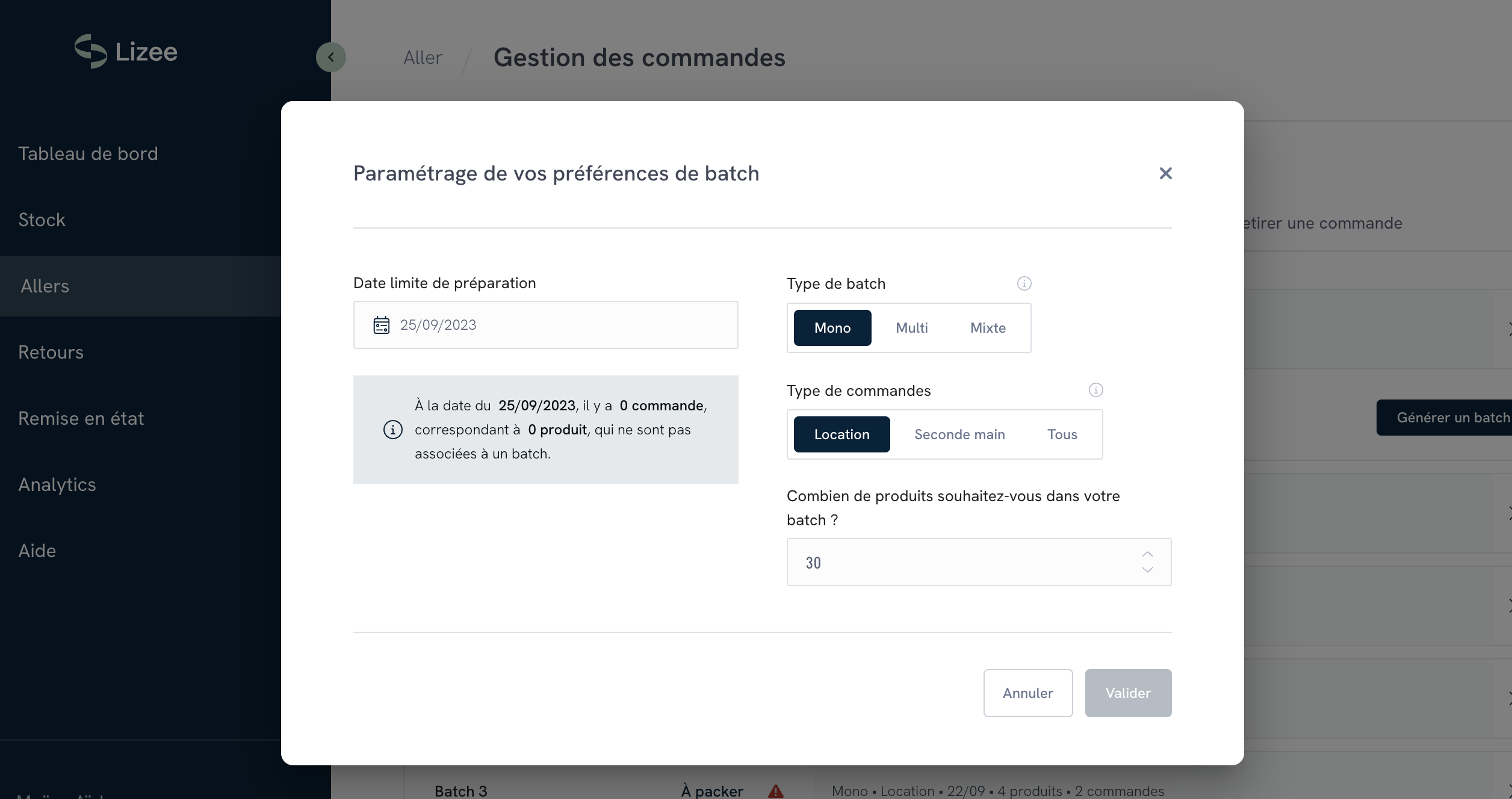The height and width of the screenshot is (799, 1512).
Task: Click the Valider button
Action: 1127,693
